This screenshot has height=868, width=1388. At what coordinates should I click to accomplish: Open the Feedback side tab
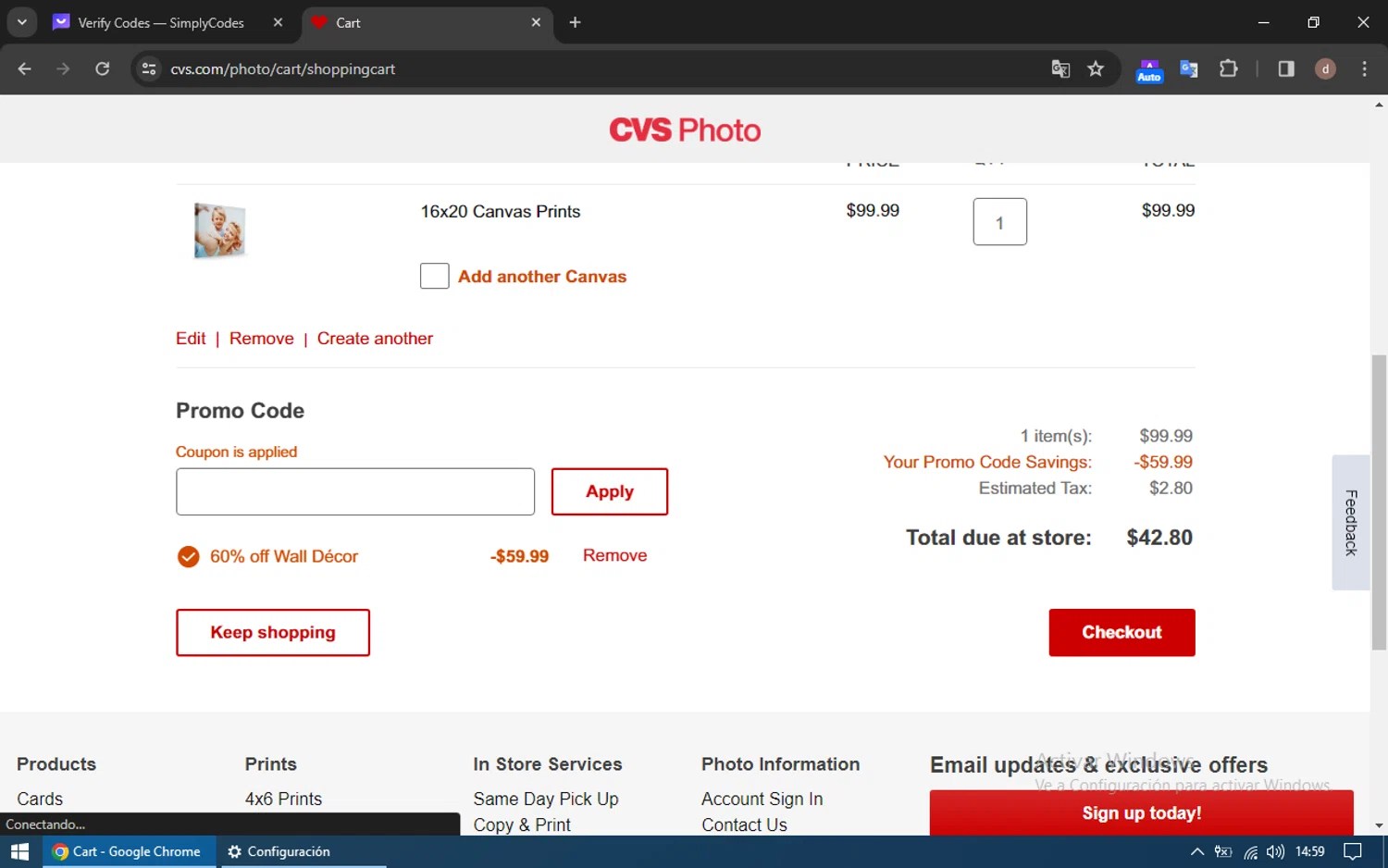coord(1351,523)
